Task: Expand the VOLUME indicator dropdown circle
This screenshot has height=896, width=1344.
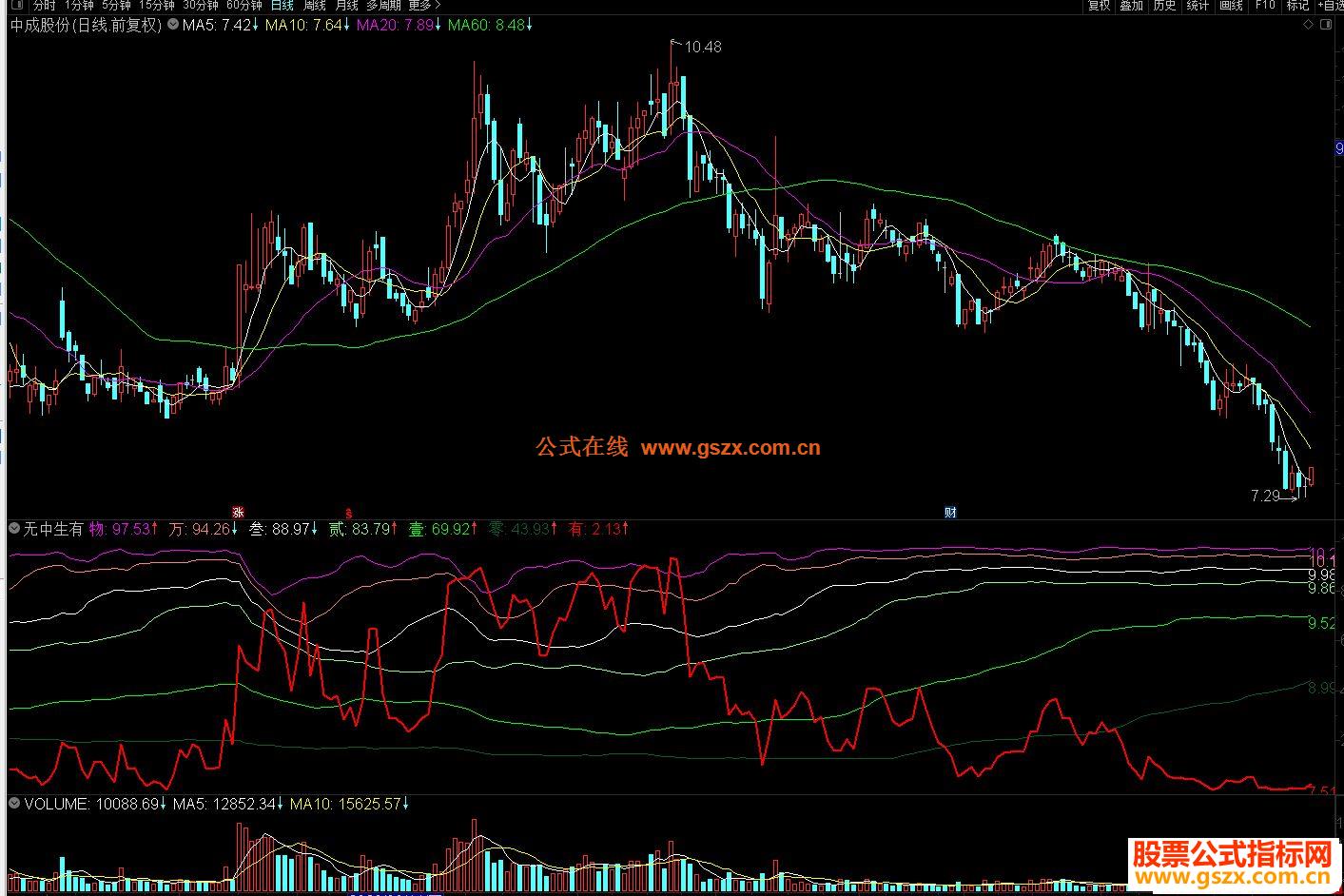Action: point(14,804)
